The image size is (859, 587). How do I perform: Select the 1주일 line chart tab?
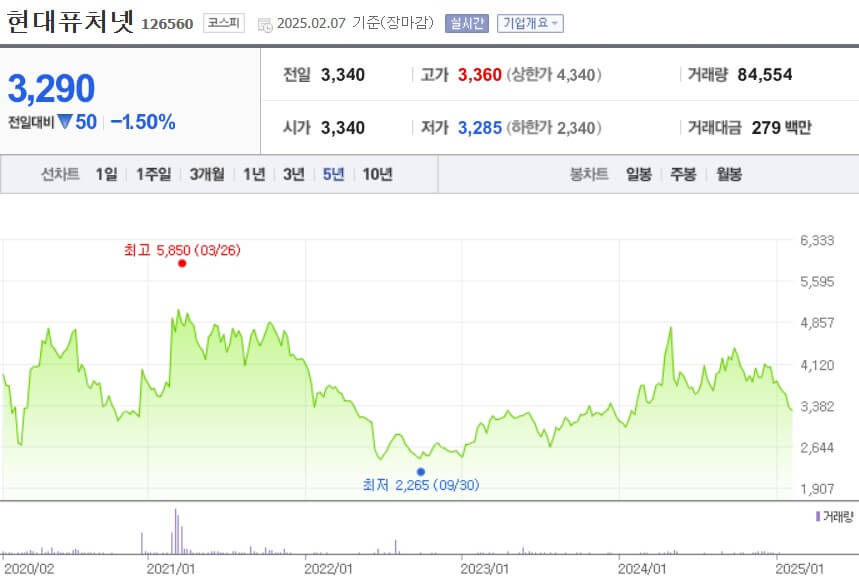coord(153,174)
